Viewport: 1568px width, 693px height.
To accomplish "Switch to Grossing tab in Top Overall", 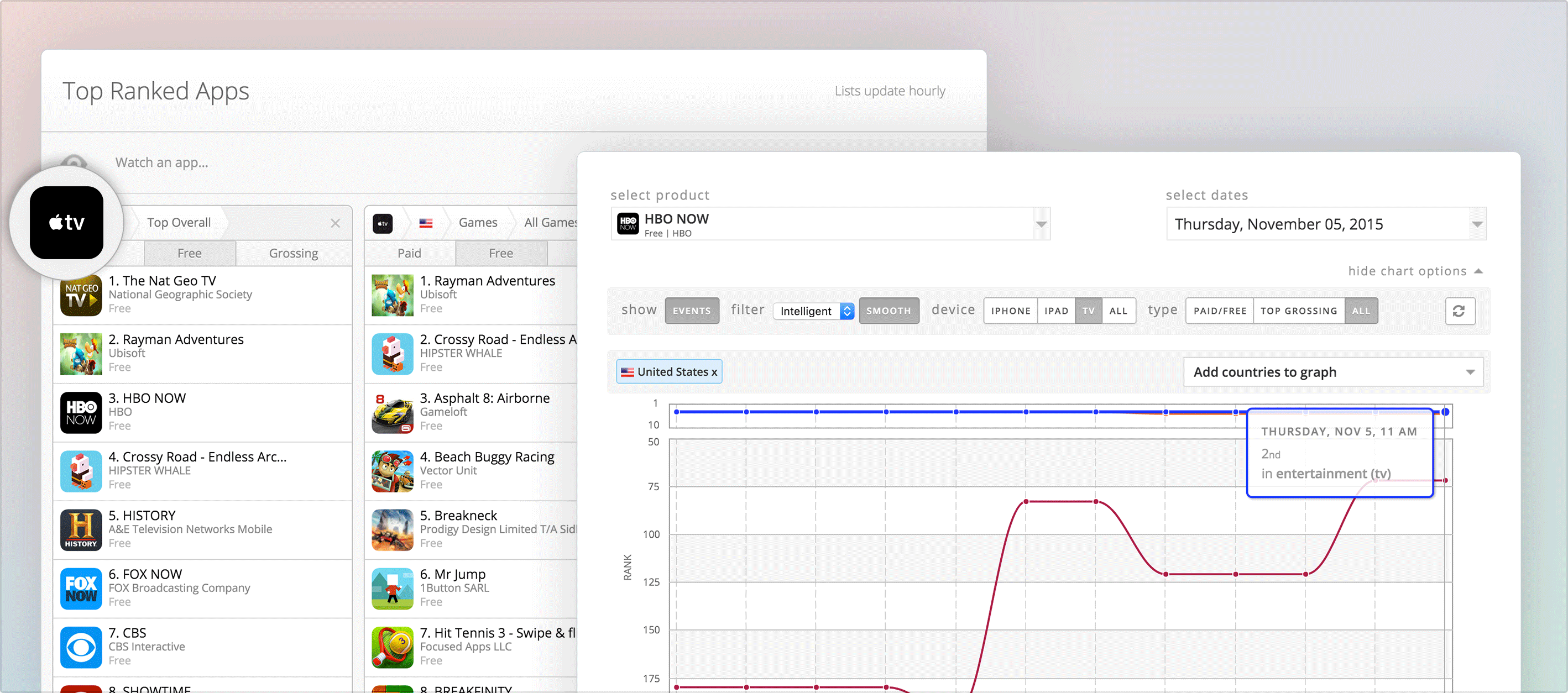I will point(294,253).
